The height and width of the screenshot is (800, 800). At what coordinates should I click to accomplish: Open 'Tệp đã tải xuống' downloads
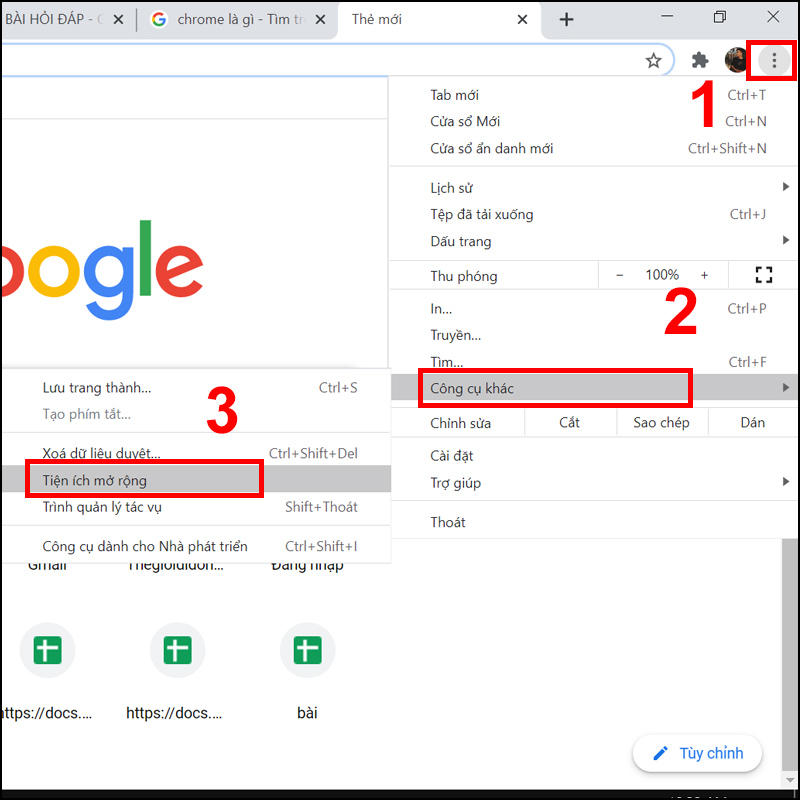pos(594,214)
